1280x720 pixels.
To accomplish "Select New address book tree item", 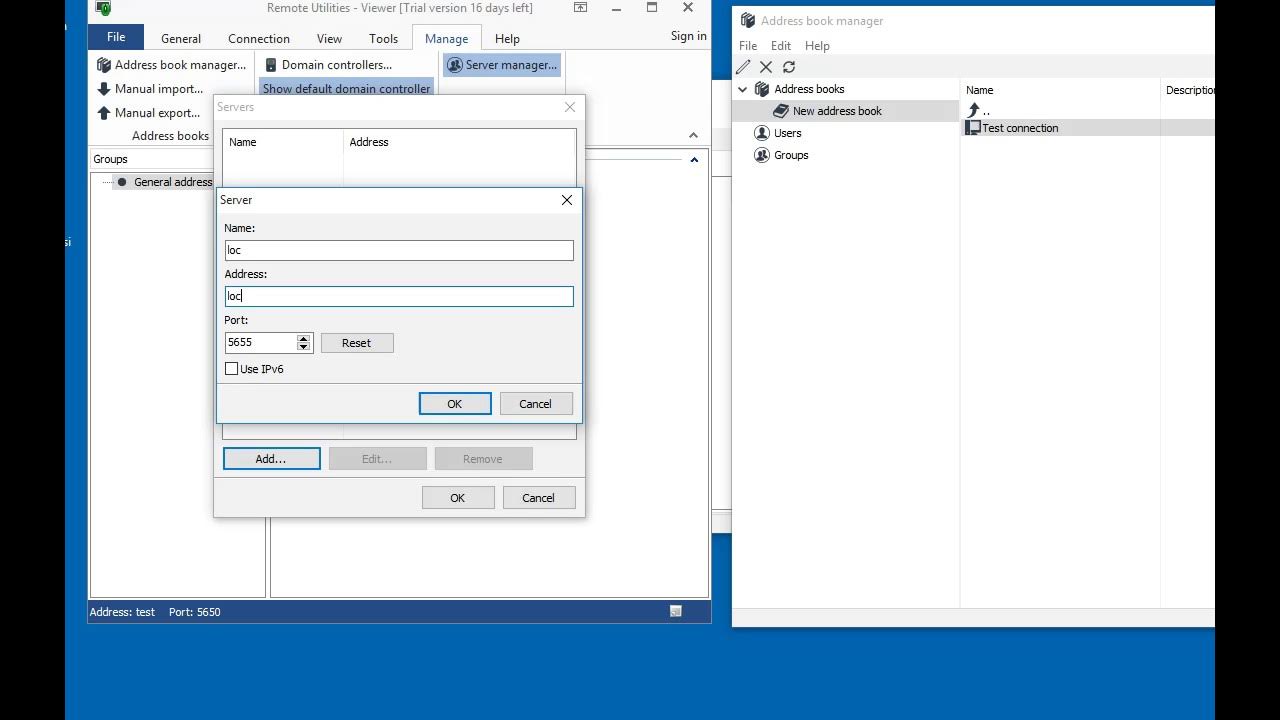I will pyautogui.click(x=837, y=111).
